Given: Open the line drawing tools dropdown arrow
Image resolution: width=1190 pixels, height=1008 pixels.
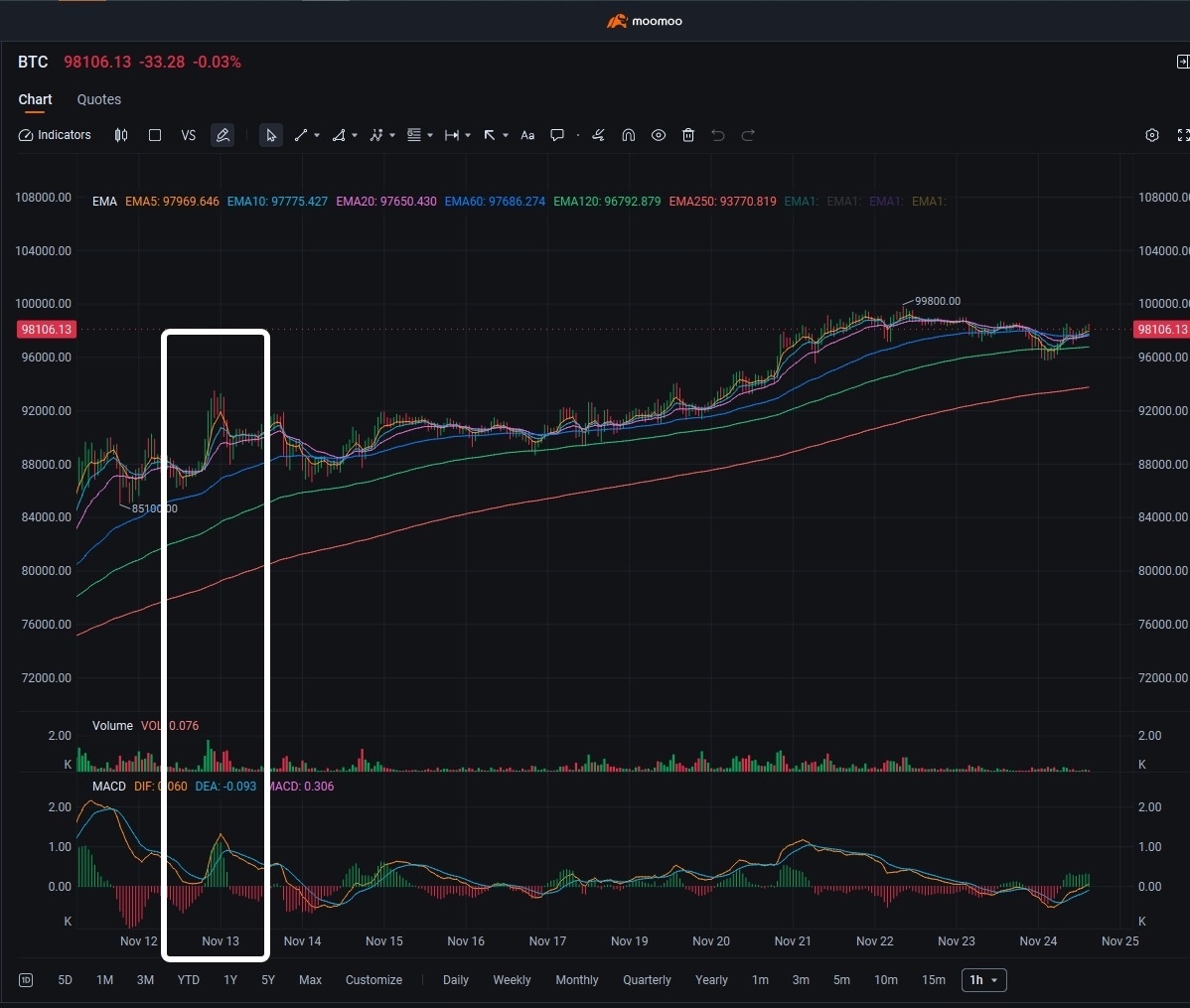Looking at the screenshot, I should (x=317, y=136).
